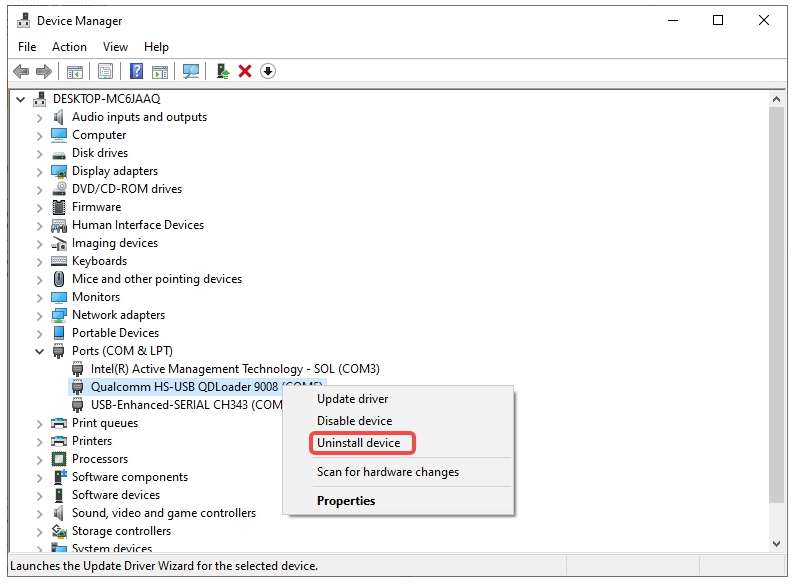Choose Update driver from context menu

coord(352,399)
